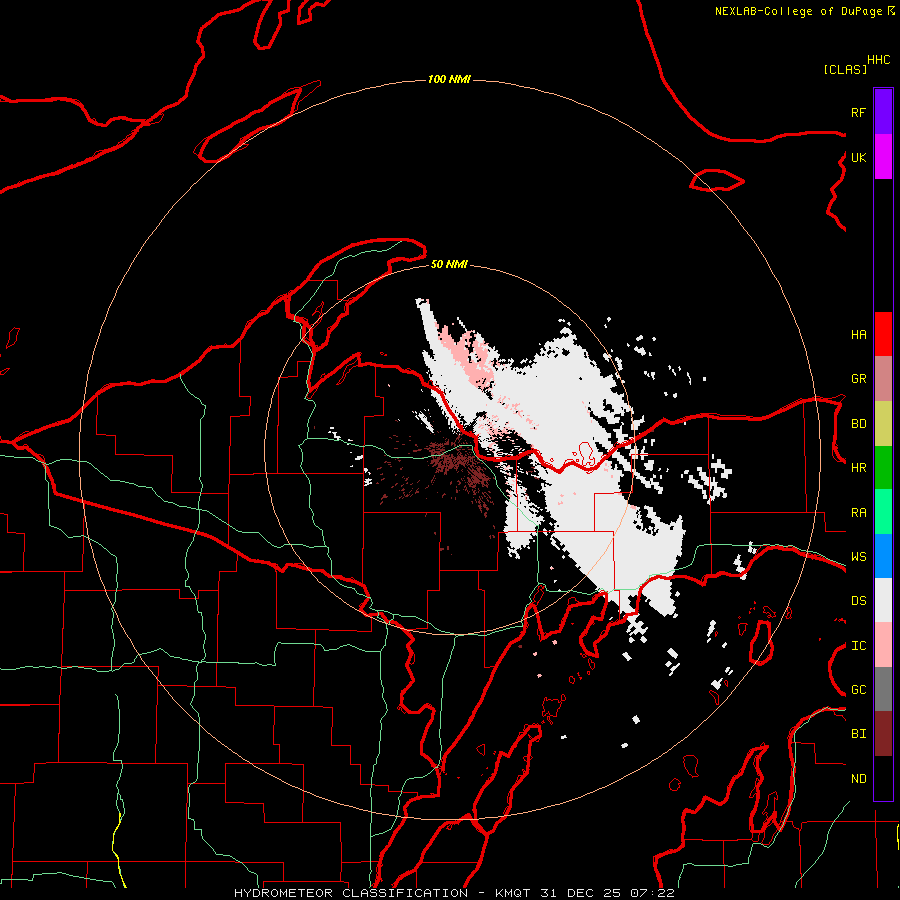Click the HA legend label text
The width and height of the screenshot is (900, 900).
858,335
